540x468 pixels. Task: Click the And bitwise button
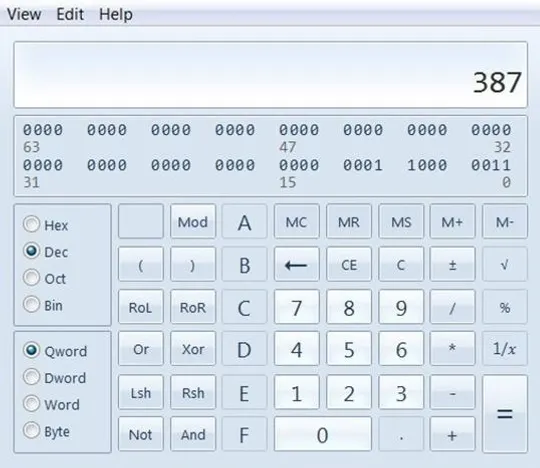193,434
